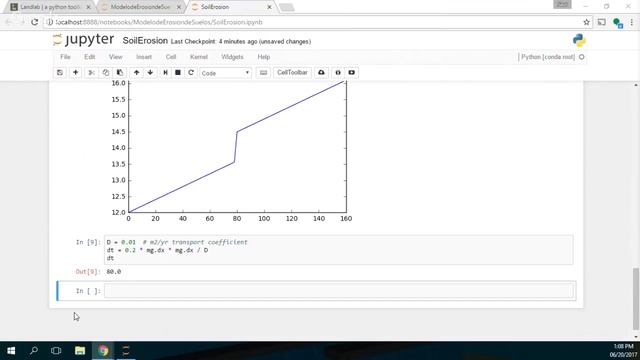Click the line plot output image

tap(231, 152)
